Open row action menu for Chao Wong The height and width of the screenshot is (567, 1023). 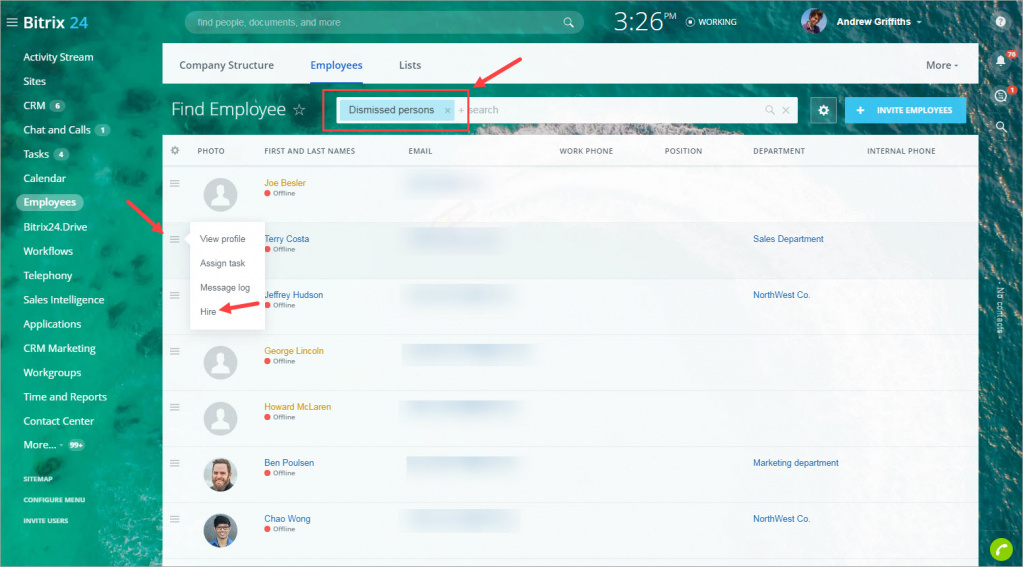[x=175, y=519]
